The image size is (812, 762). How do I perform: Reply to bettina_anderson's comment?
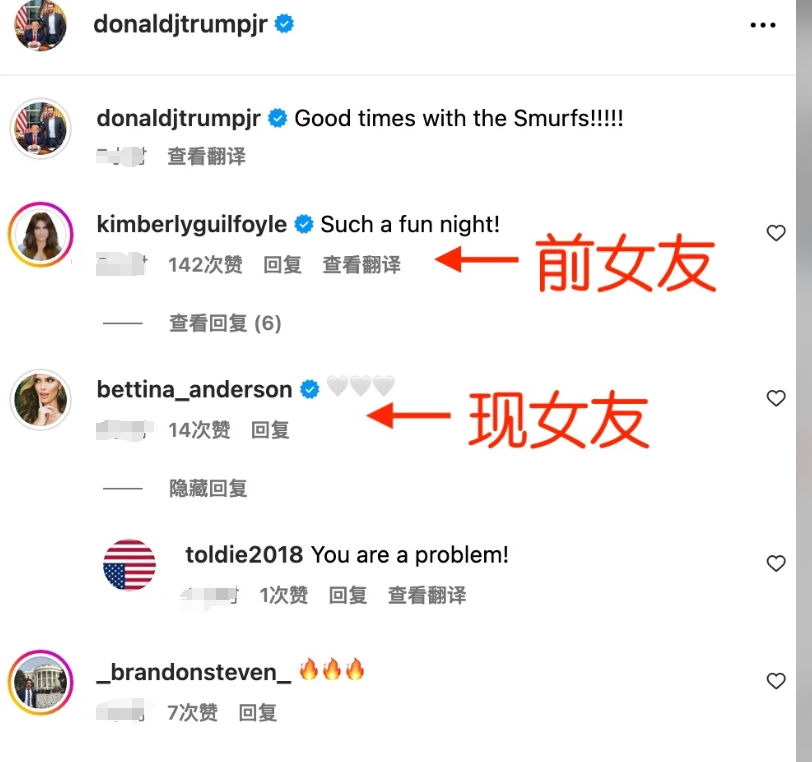coord(270,430)
